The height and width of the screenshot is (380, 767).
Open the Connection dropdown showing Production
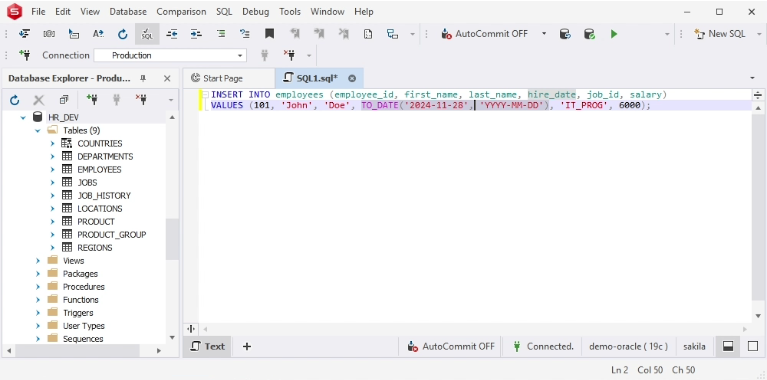(170, 55)
